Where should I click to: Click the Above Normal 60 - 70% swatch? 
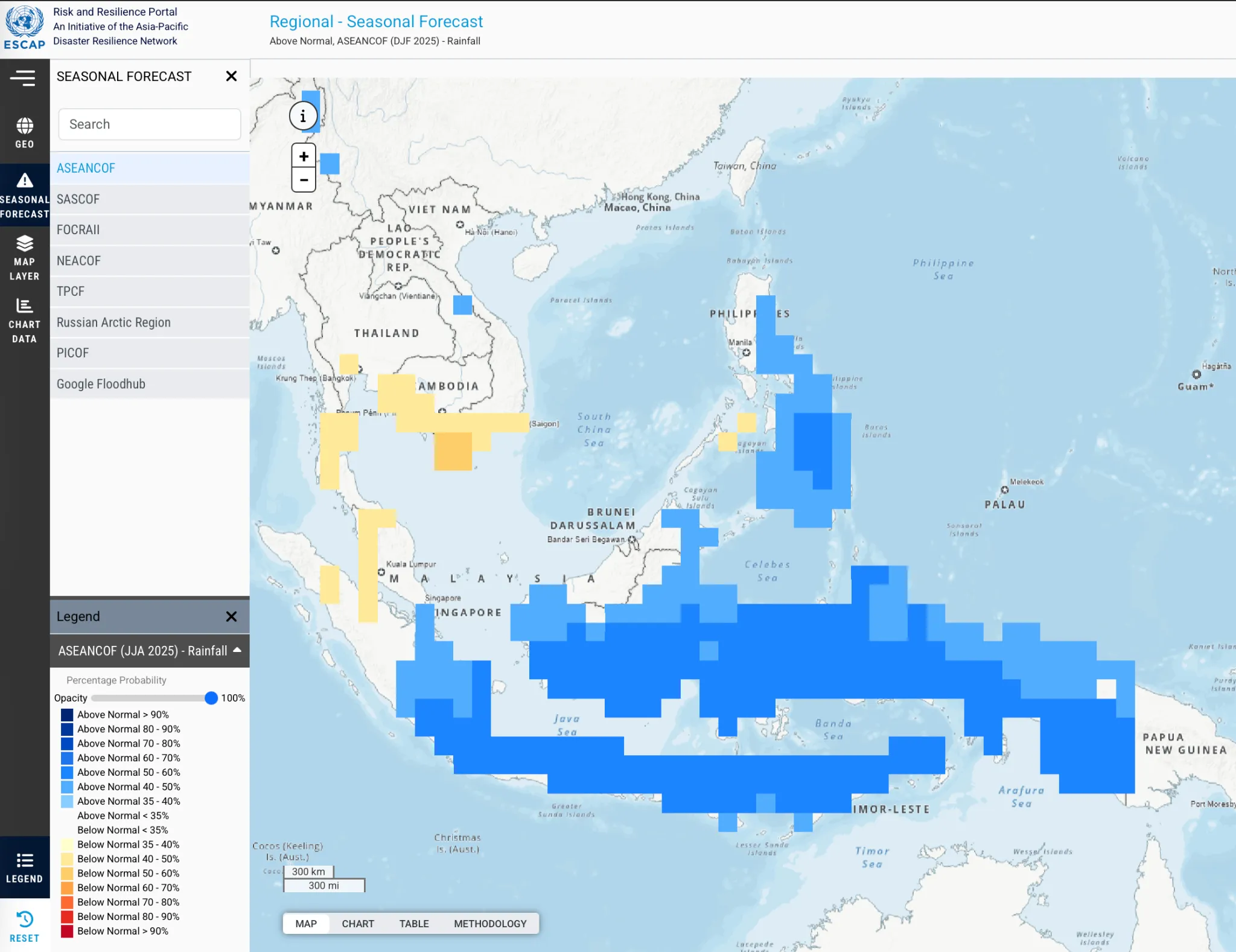coord(67,758)
